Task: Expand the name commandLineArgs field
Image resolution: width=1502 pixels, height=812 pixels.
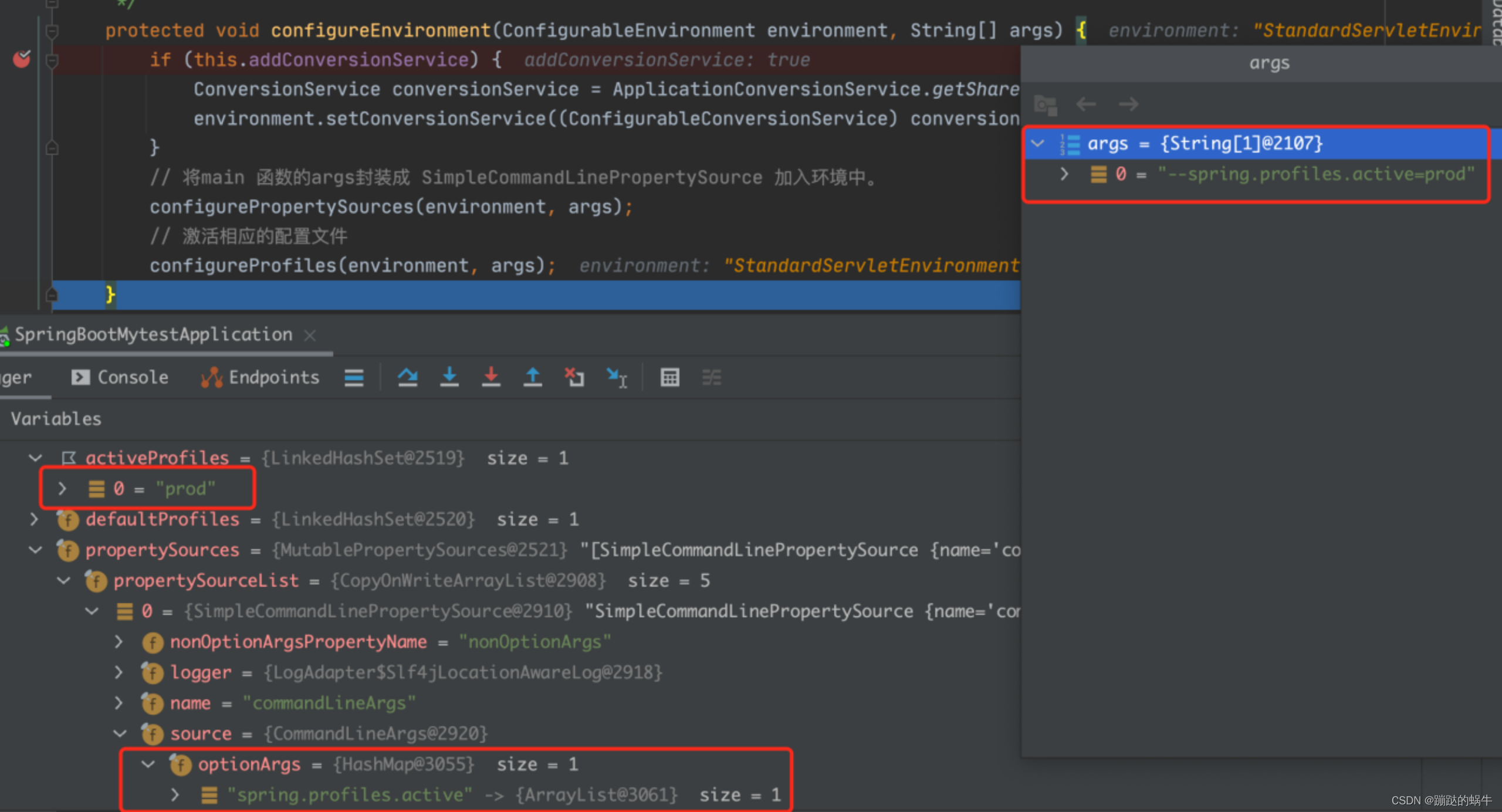Action: 119,703
